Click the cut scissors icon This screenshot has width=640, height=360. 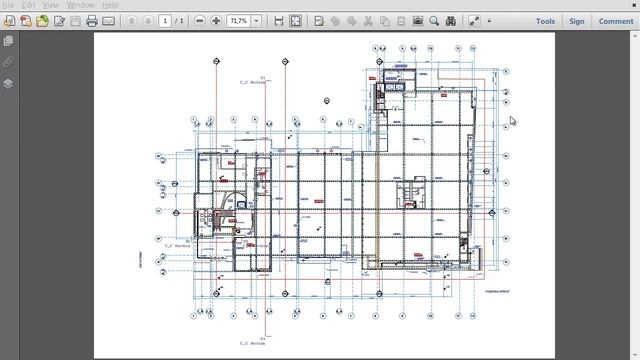(368, 21)
